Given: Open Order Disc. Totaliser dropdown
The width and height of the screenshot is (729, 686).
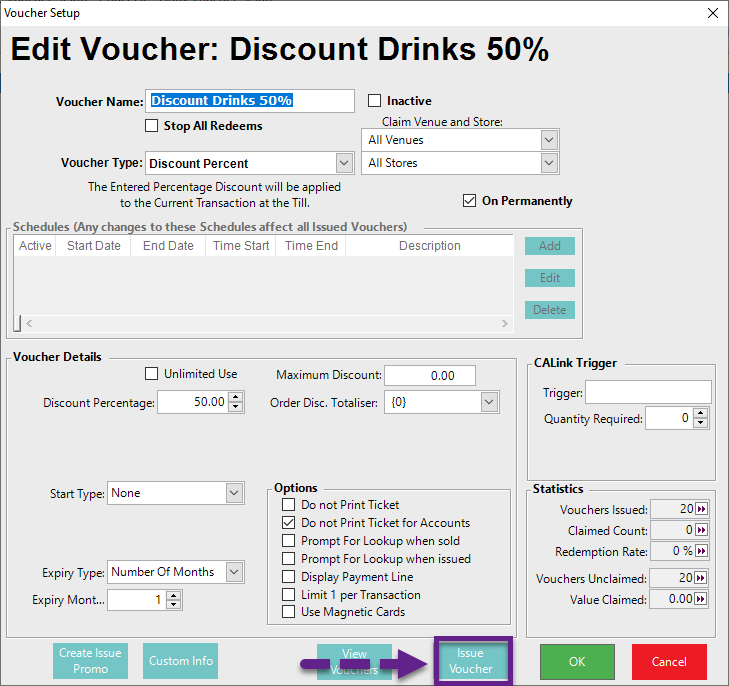Looking at the screenshot, I should pyautogui.click(x=489, y=402).
